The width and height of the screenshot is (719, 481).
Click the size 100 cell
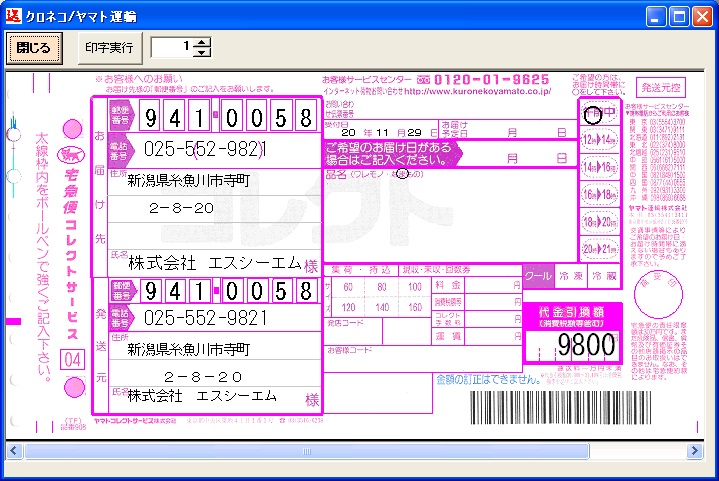point(415,287)
